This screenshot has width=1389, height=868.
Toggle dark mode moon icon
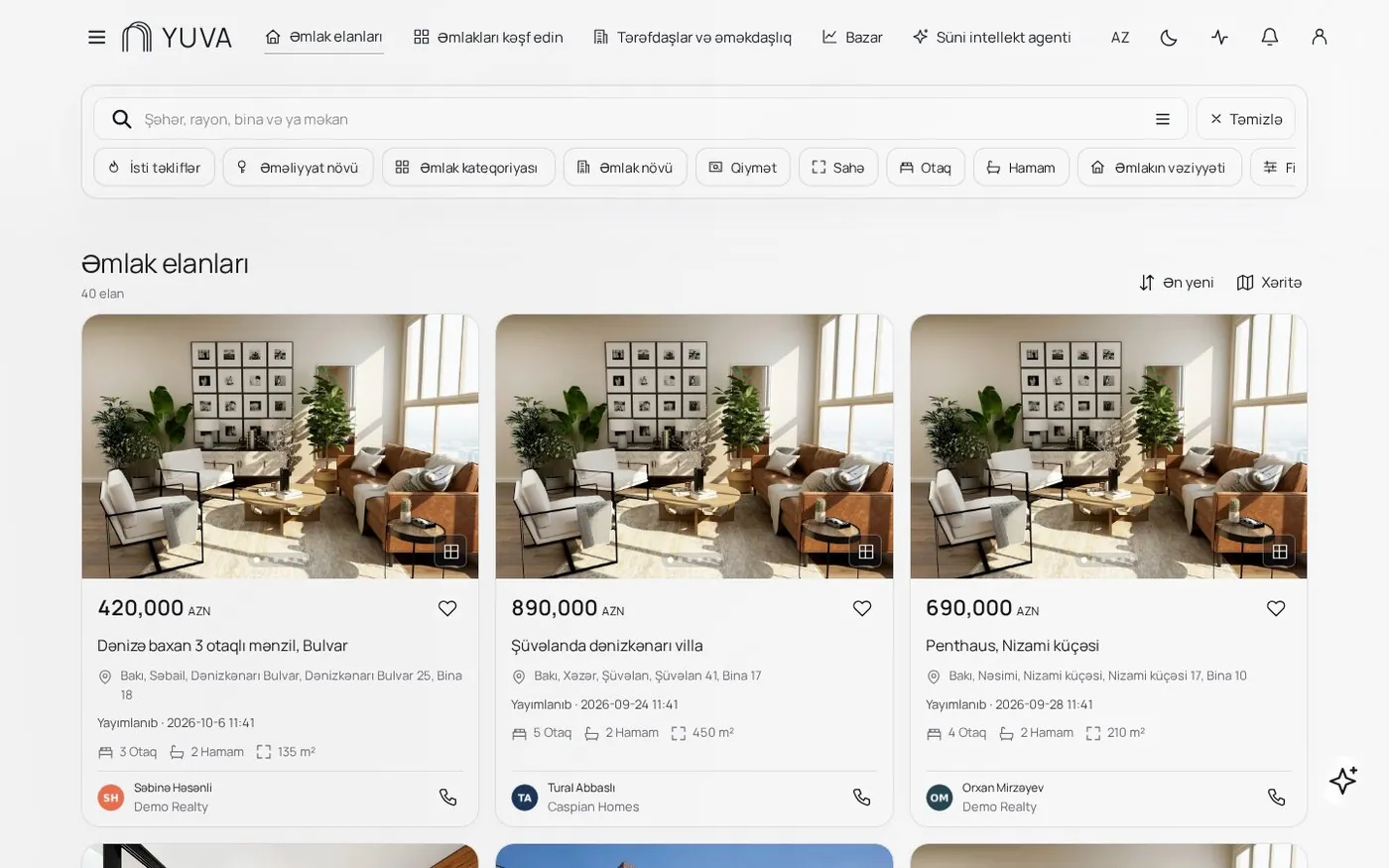point(1169,38)
